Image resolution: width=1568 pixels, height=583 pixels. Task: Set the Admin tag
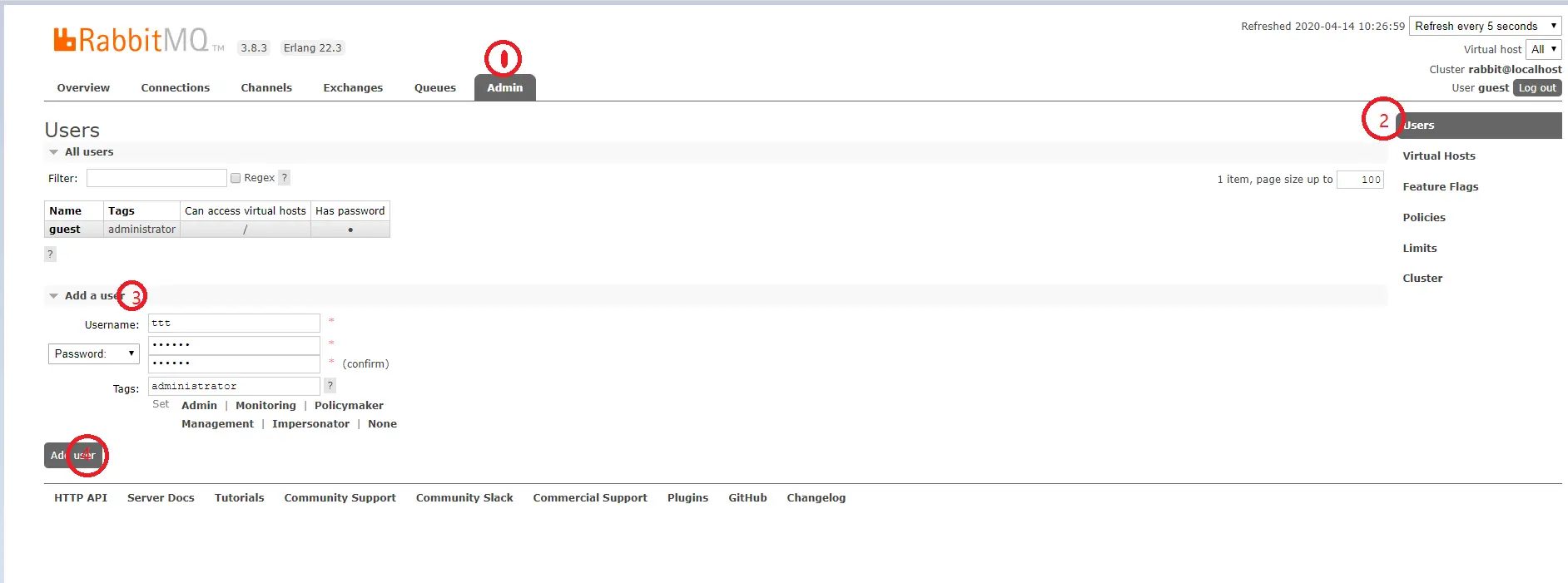coord(199,405)
